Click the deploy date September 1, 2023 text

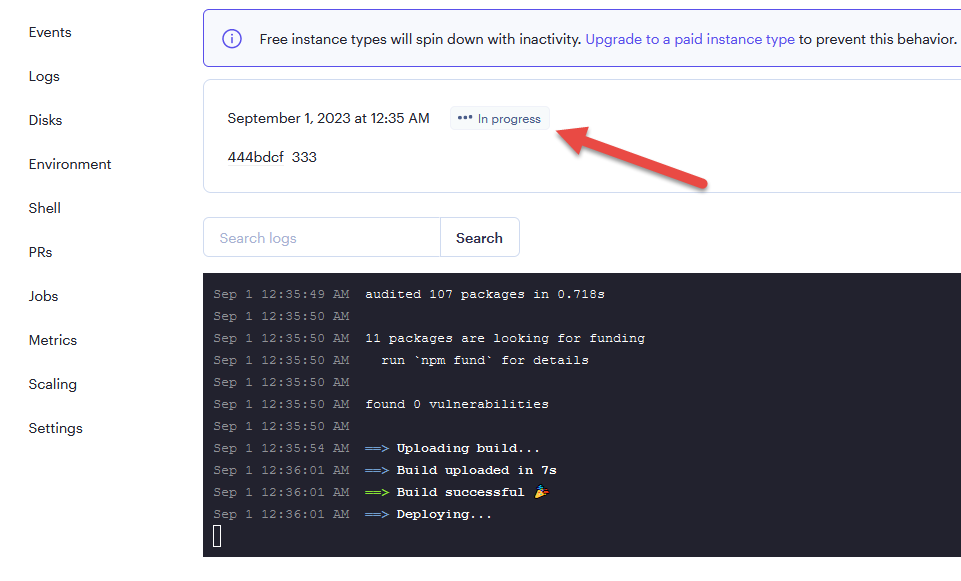329,118
